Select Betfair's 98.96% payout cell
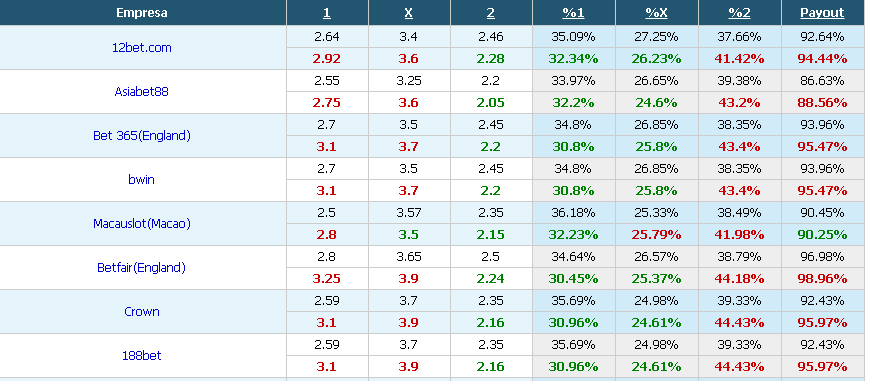The height and width of the screenshot is (381, 870). tap(822, 278)
